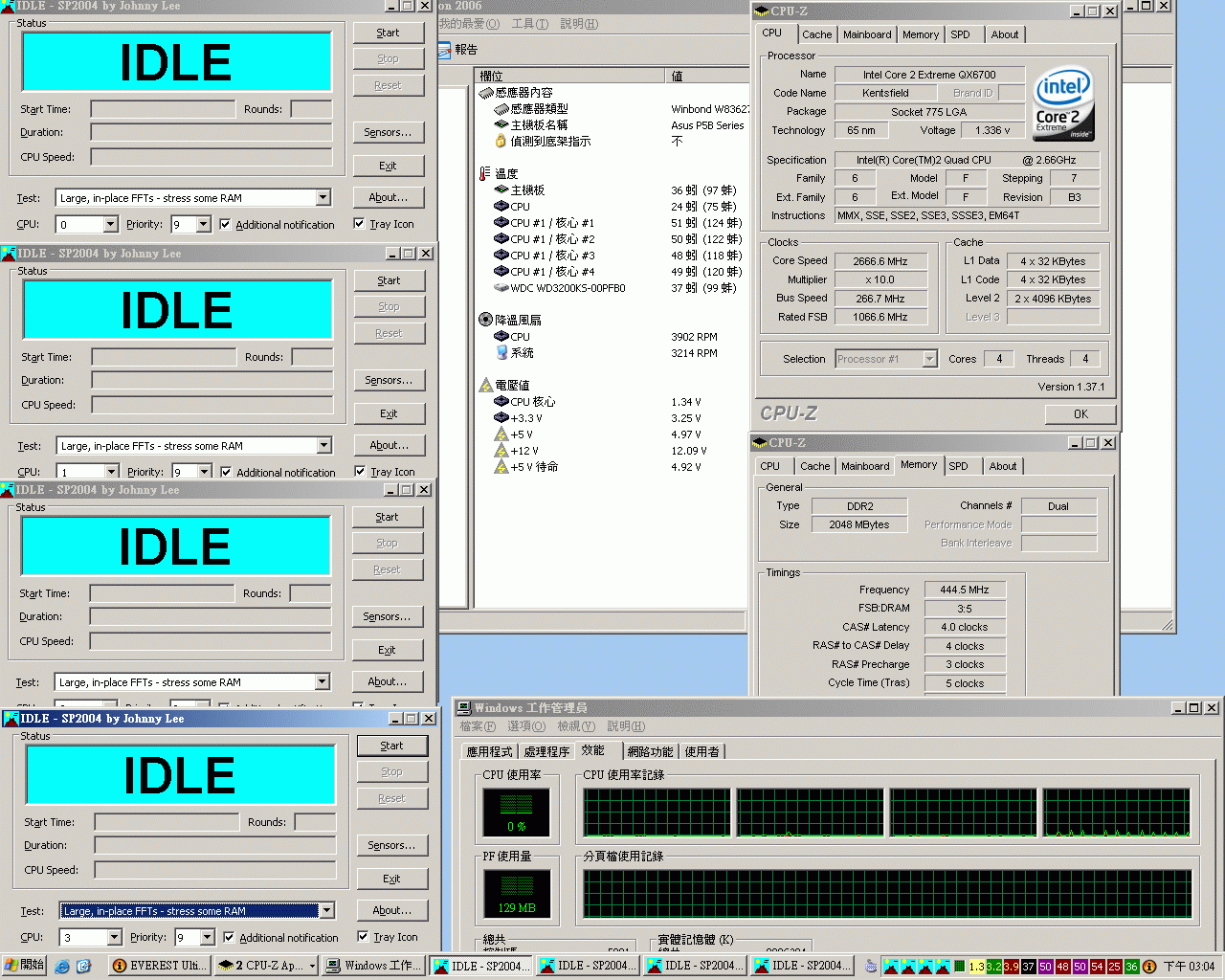The width and height of the screenshot is (1225, 980).
Task: Open CPU dropdown showing 1
Action: 111,472
